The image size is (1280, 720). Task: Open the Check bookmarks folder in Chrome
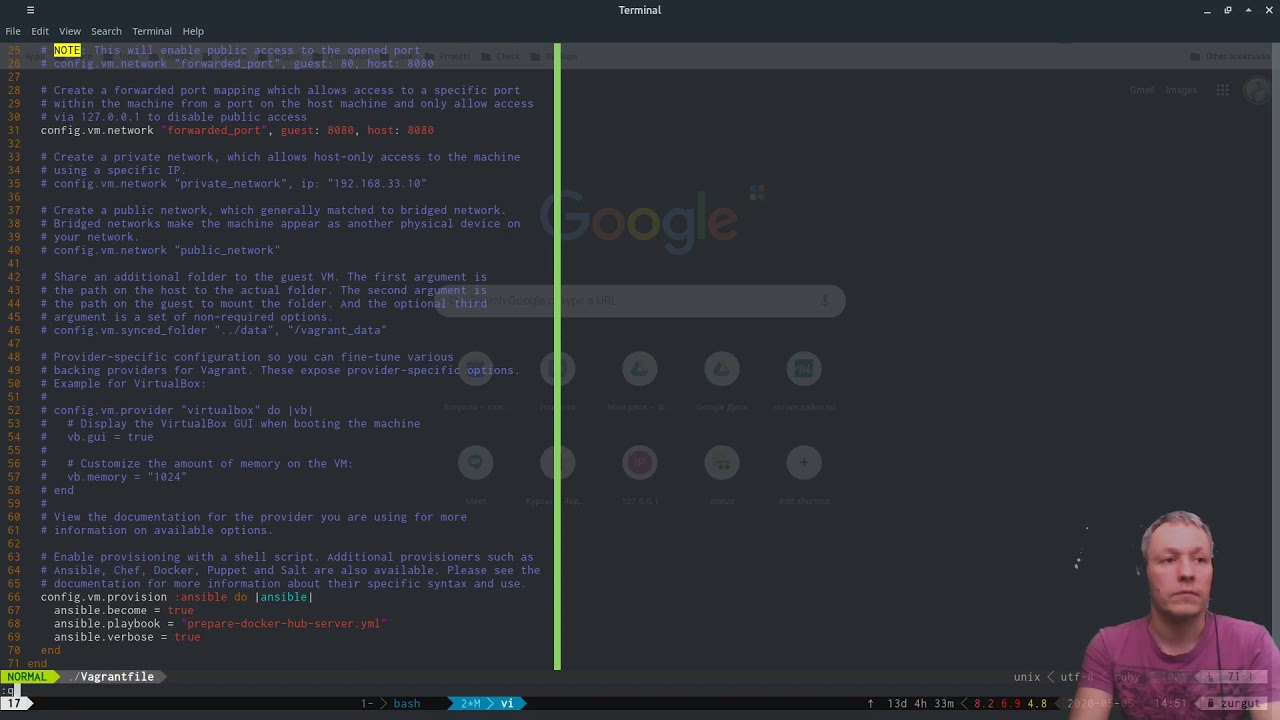click(502, 57)
